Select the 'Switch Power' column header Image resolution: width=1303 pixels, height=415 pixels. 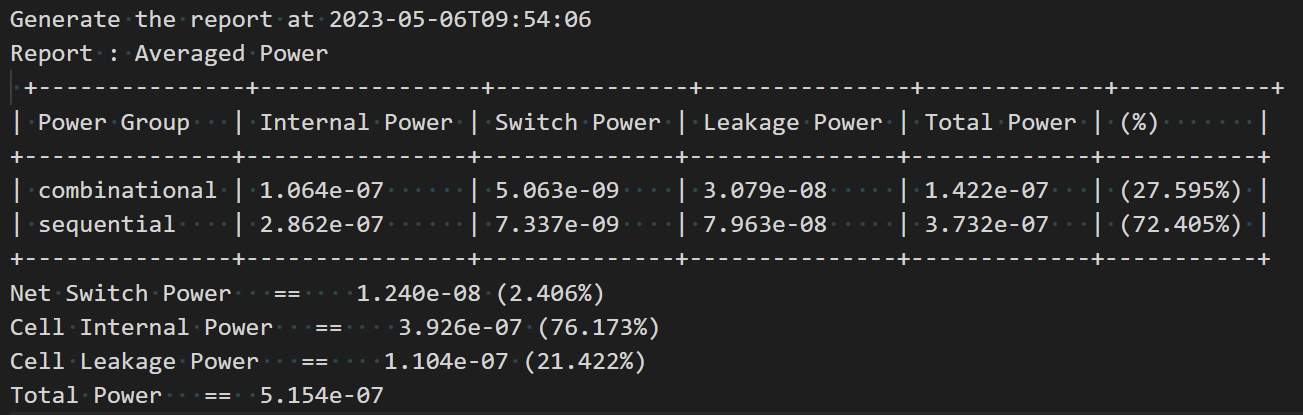pos(578,123)
